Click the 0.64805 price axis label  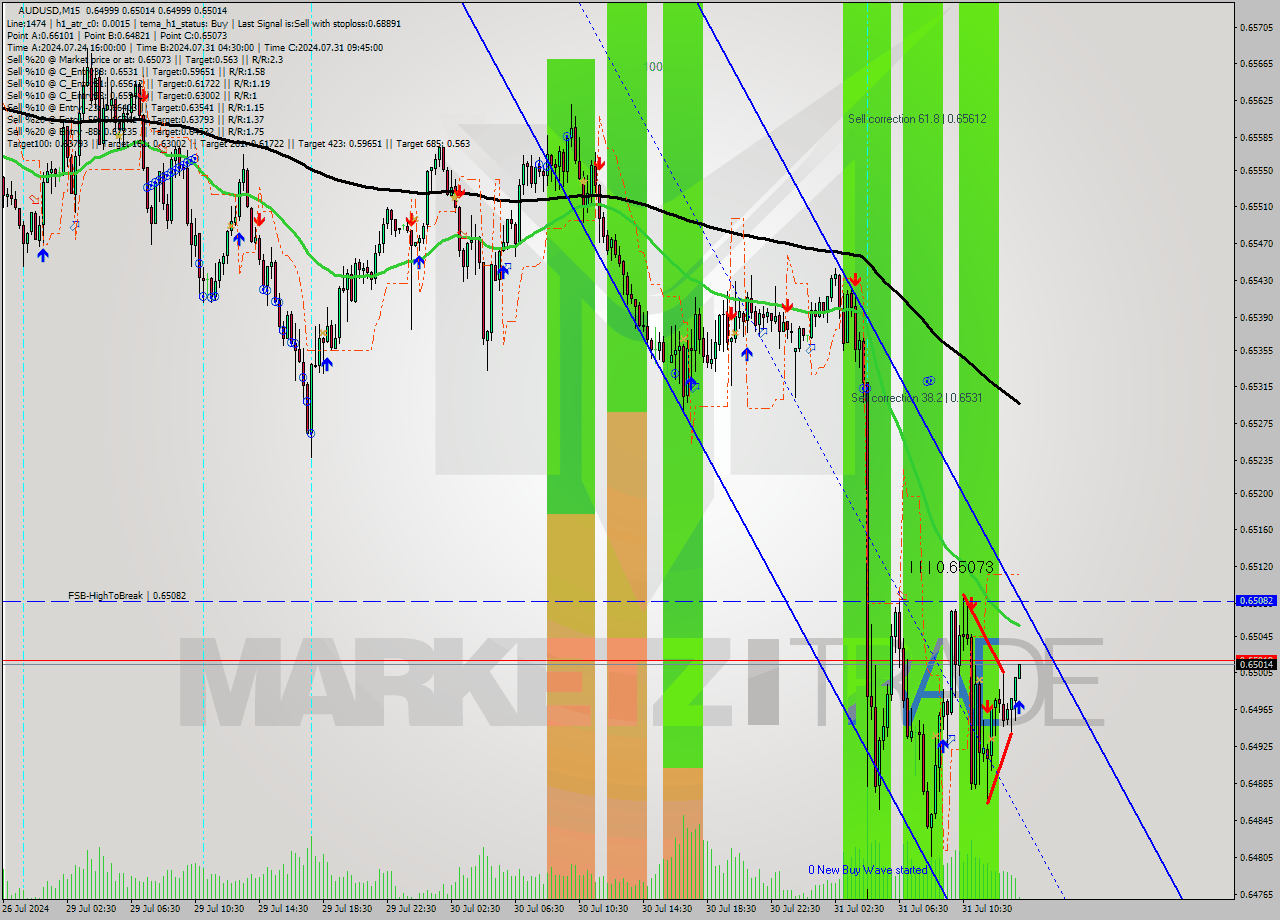tap(1257, 857)
